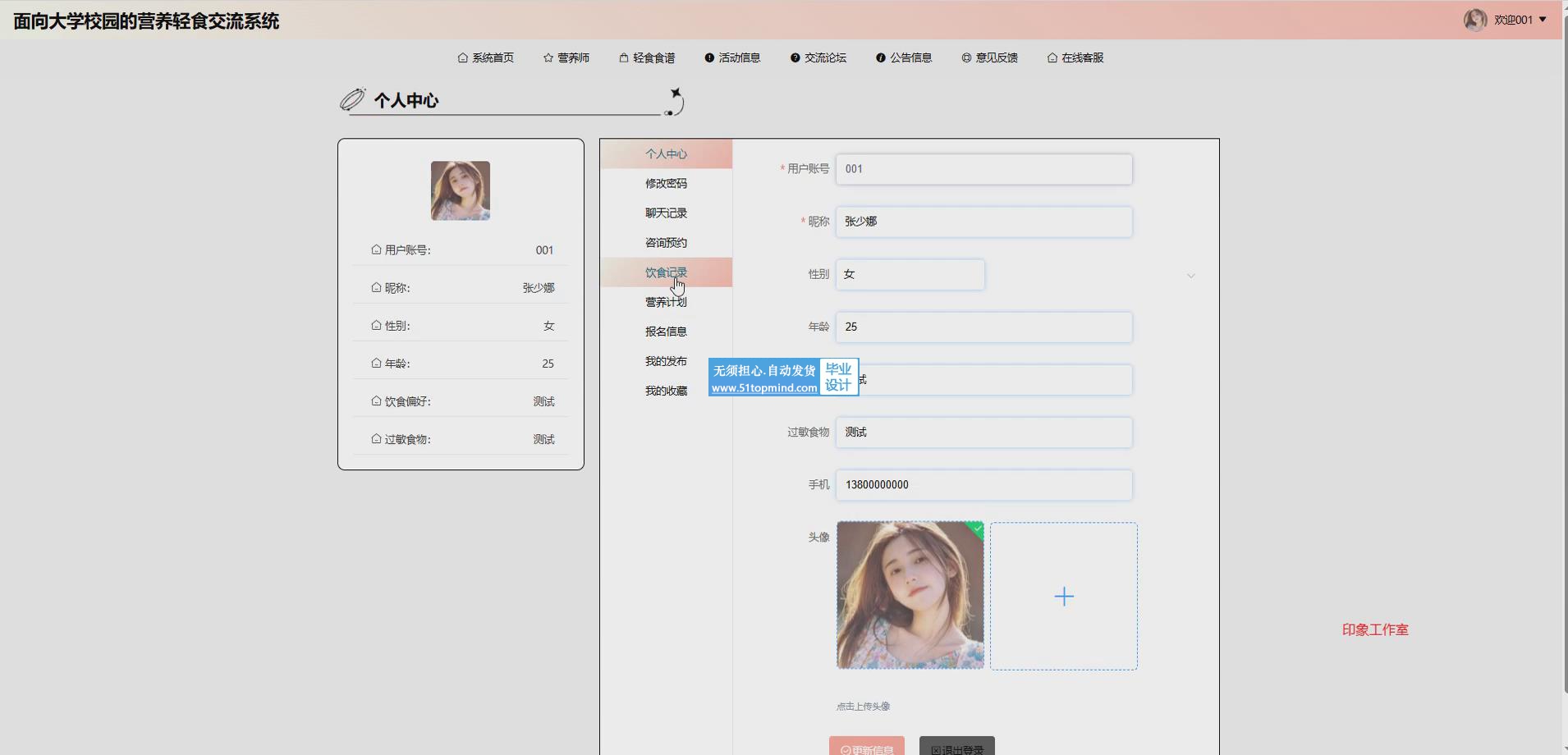The width and height of the screenshot is (1568, 755).
Task: Select 饮食记录 from the side menu
Action: click(x=666, y=272)
